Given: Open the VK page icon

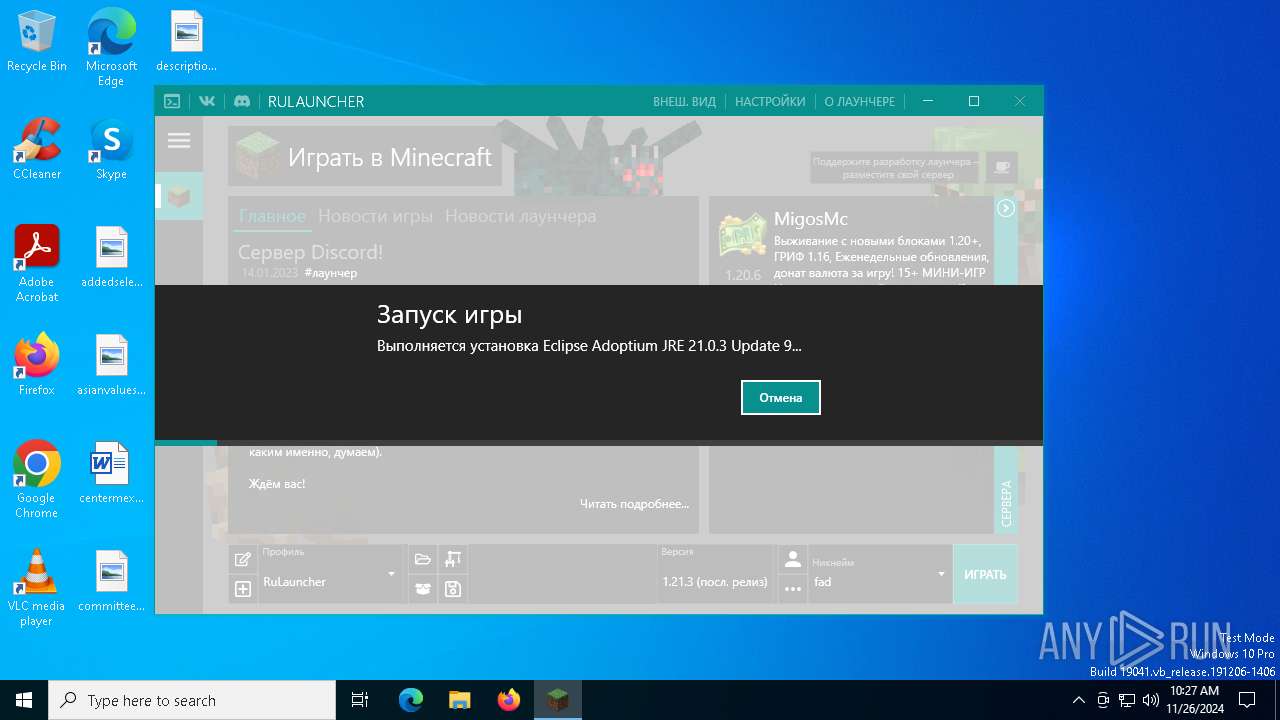Looking at the screenshot, I should [x=207, y=101].
